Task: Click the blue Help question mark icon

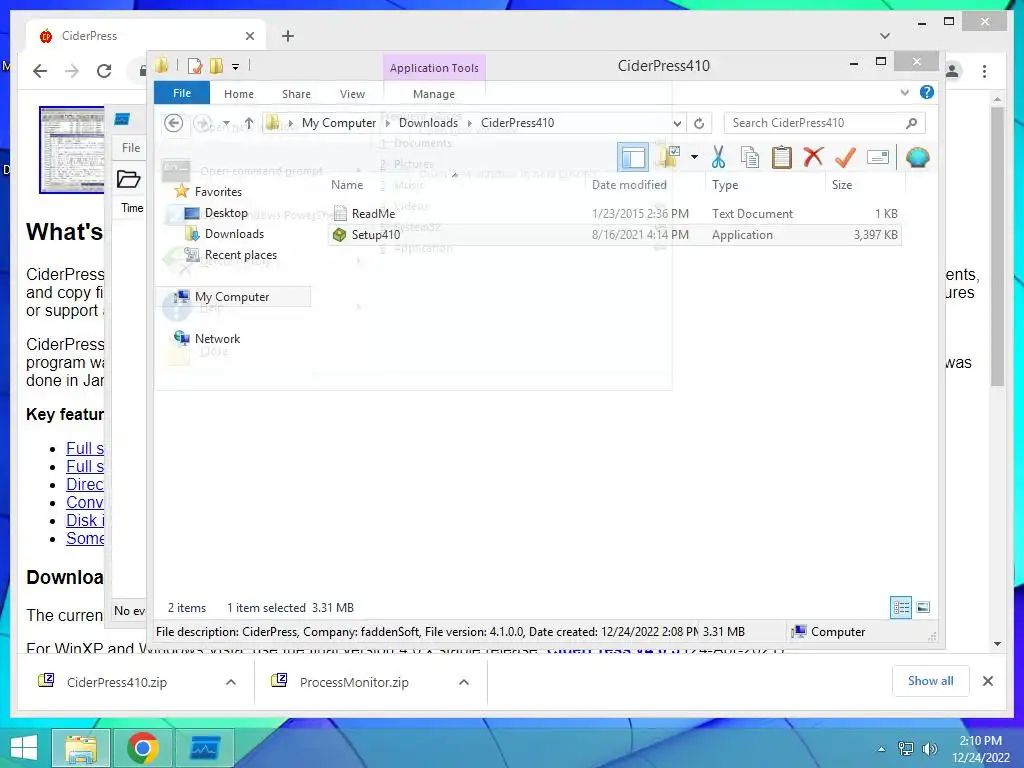Action: [x=927, y=92]
